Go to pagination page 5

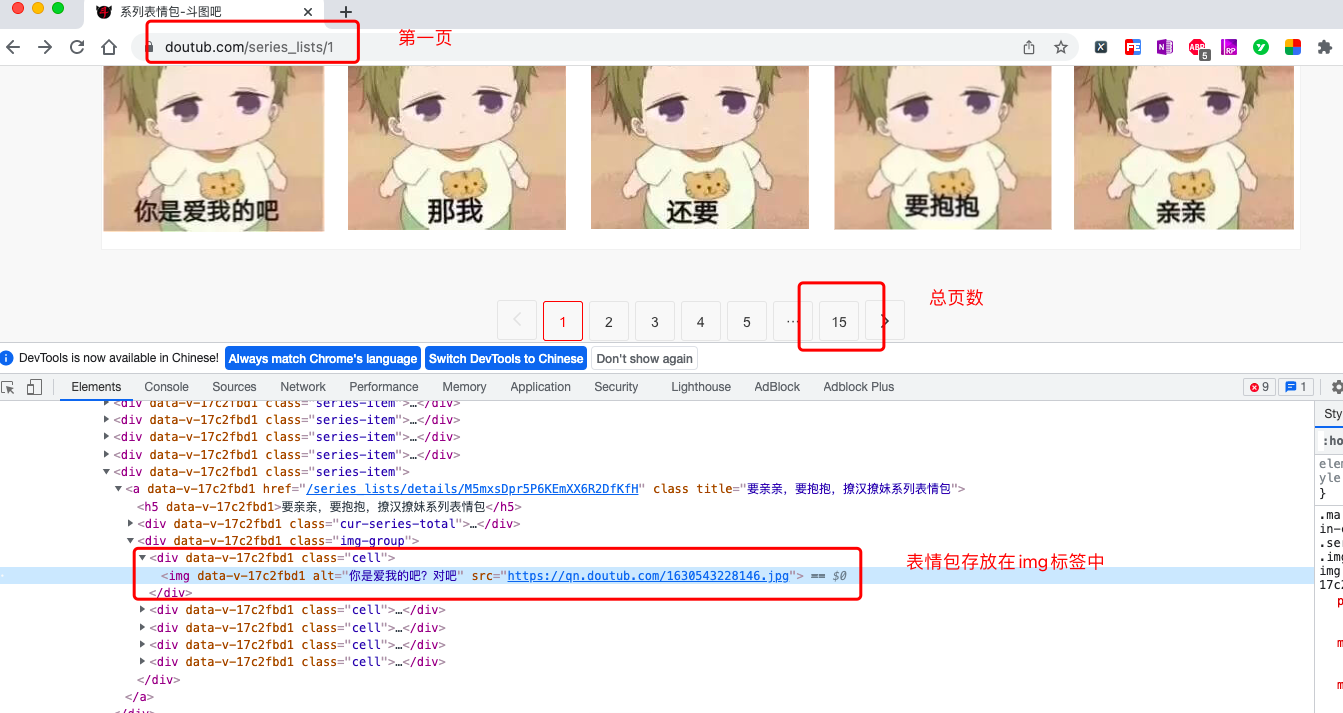[747, 321]
